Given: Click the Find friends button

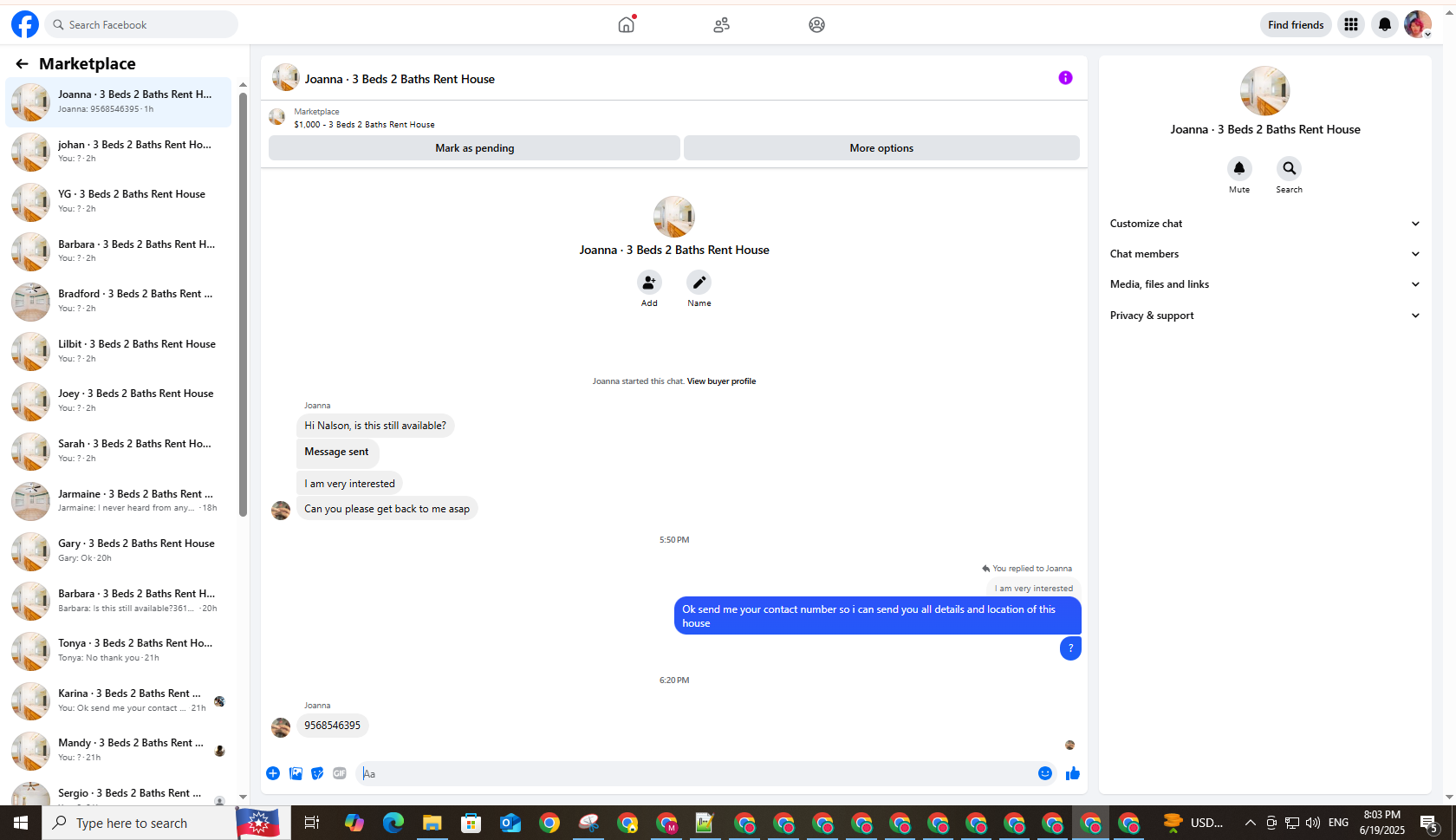Looking at the screenshot, I should click(x=1296, y=24).
